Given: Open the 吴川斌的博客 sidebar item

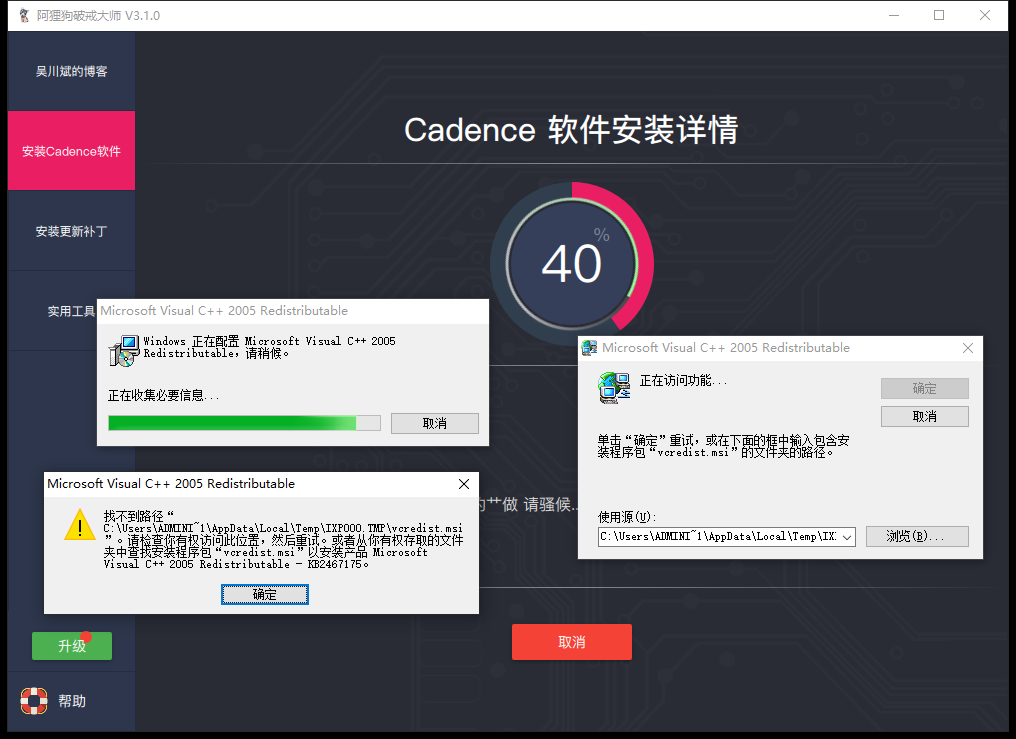Looking at the screenshot, I should click(x=71, y=71).
